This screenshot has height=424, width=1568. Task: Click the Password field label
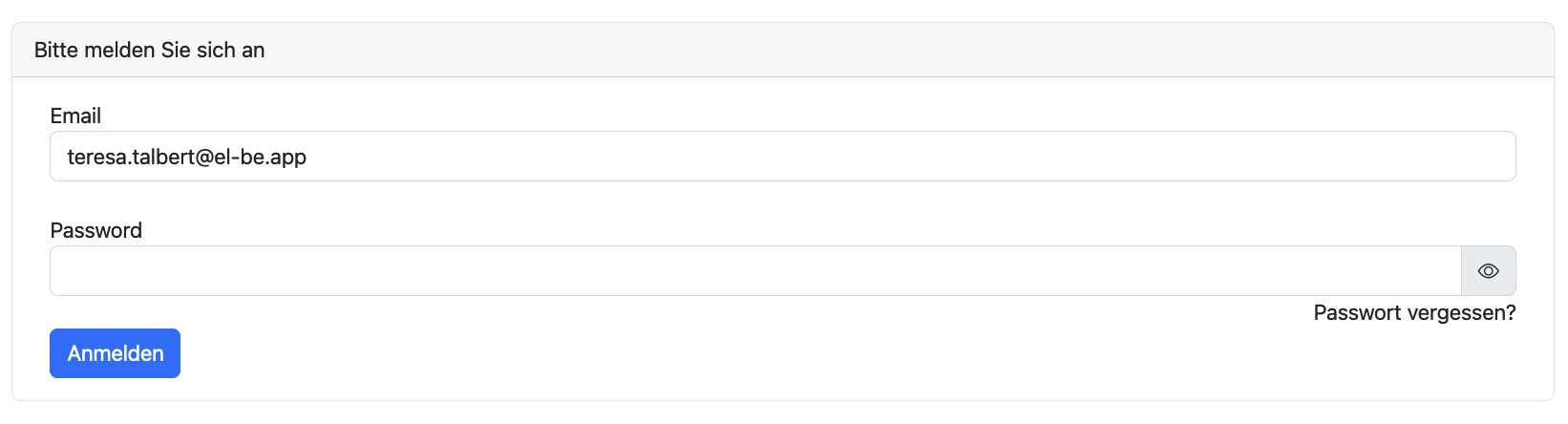(x=95, y=231)
